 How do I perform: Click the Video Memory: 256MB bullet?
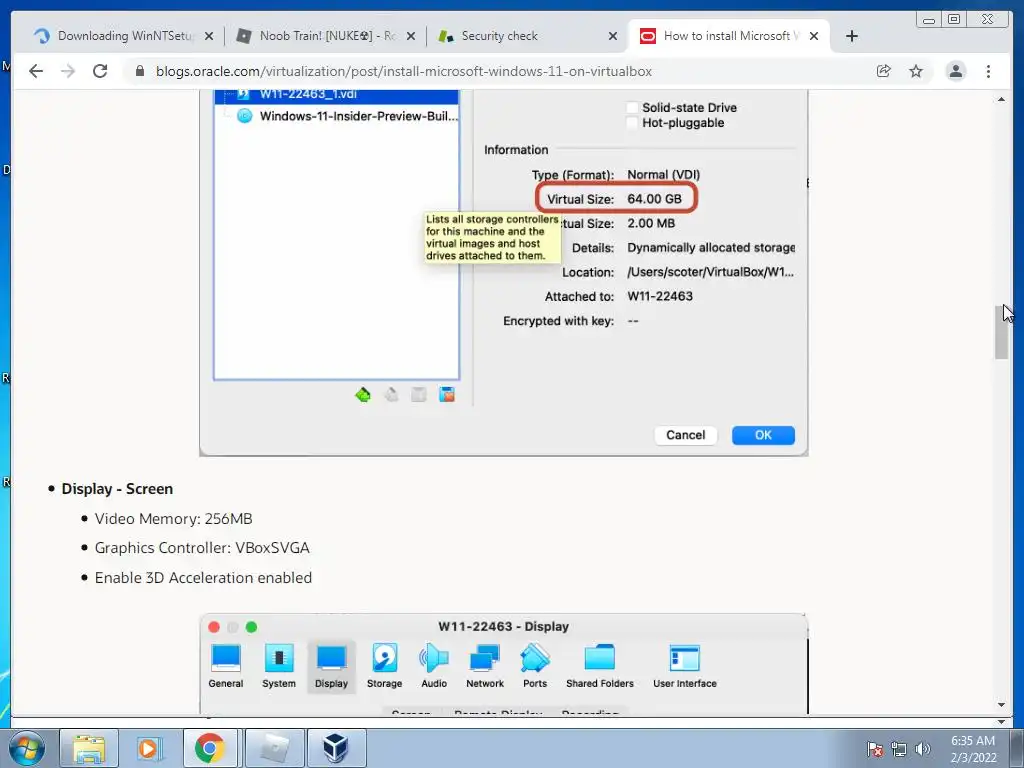click(173, 519)
